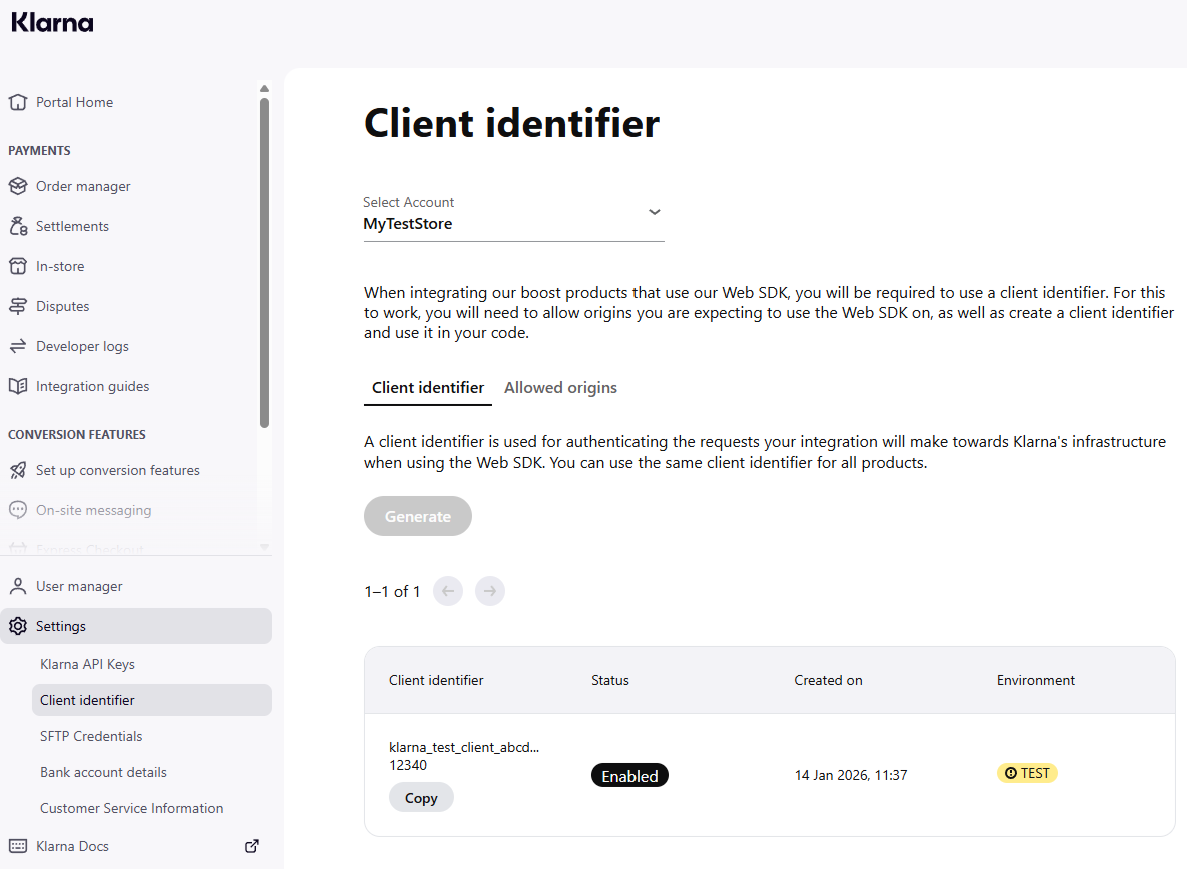Image resolution: width=1187 pixels, height=869 pixels.
Task: Click '14 Jan 2026, 11:37' date
Action: coord(851,775)
